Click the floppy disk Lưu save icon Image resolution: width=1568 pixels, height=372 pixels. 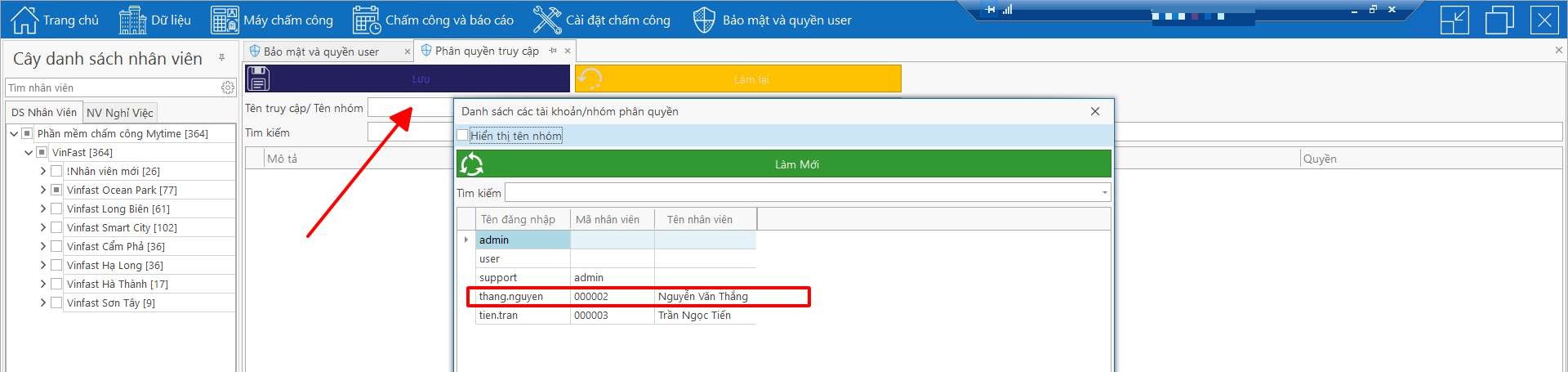click(259, 78)
